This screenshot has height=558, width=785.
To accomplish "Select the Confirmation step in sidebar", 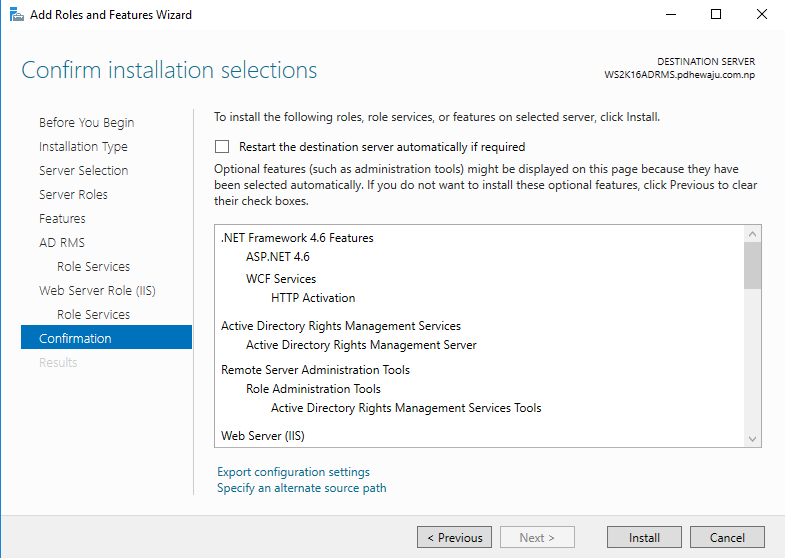I will 106,337.
